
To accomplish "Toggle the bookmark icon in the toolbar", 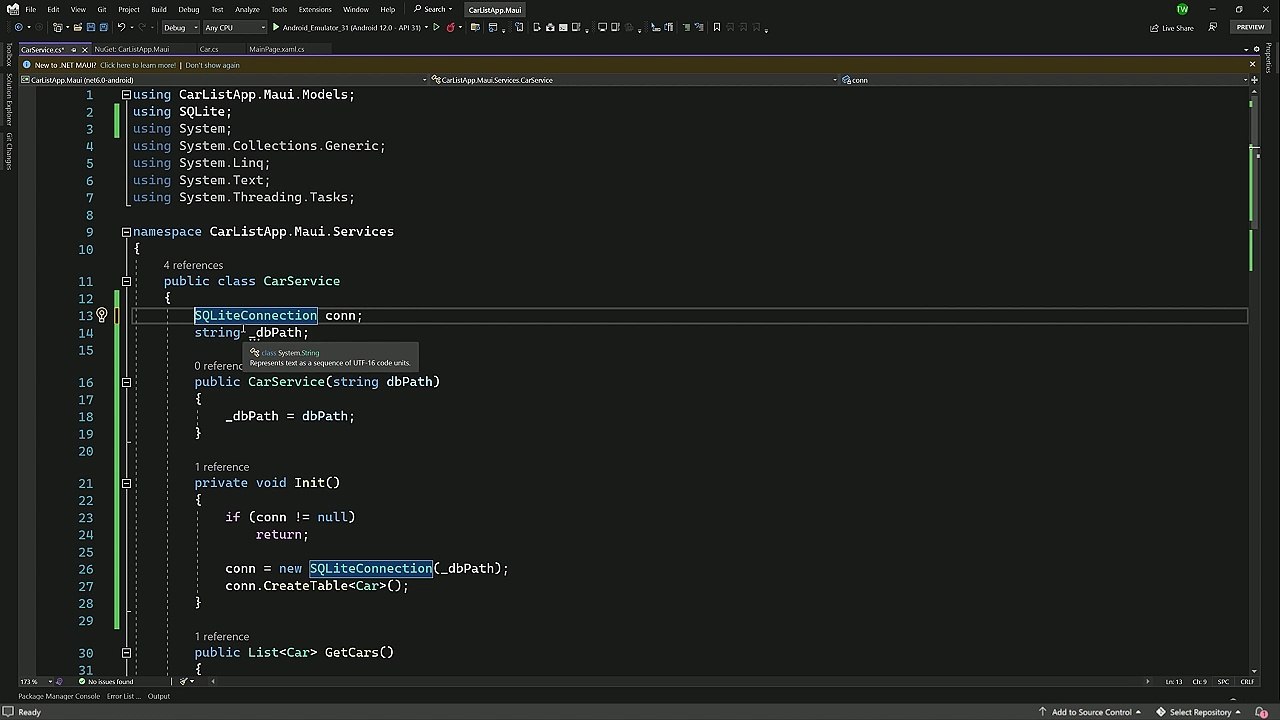I will (717, 27).
